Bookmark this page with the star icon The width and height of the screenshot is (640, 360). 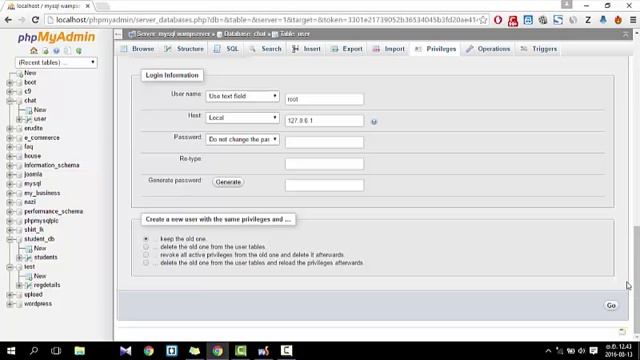(x=483, y=20)
